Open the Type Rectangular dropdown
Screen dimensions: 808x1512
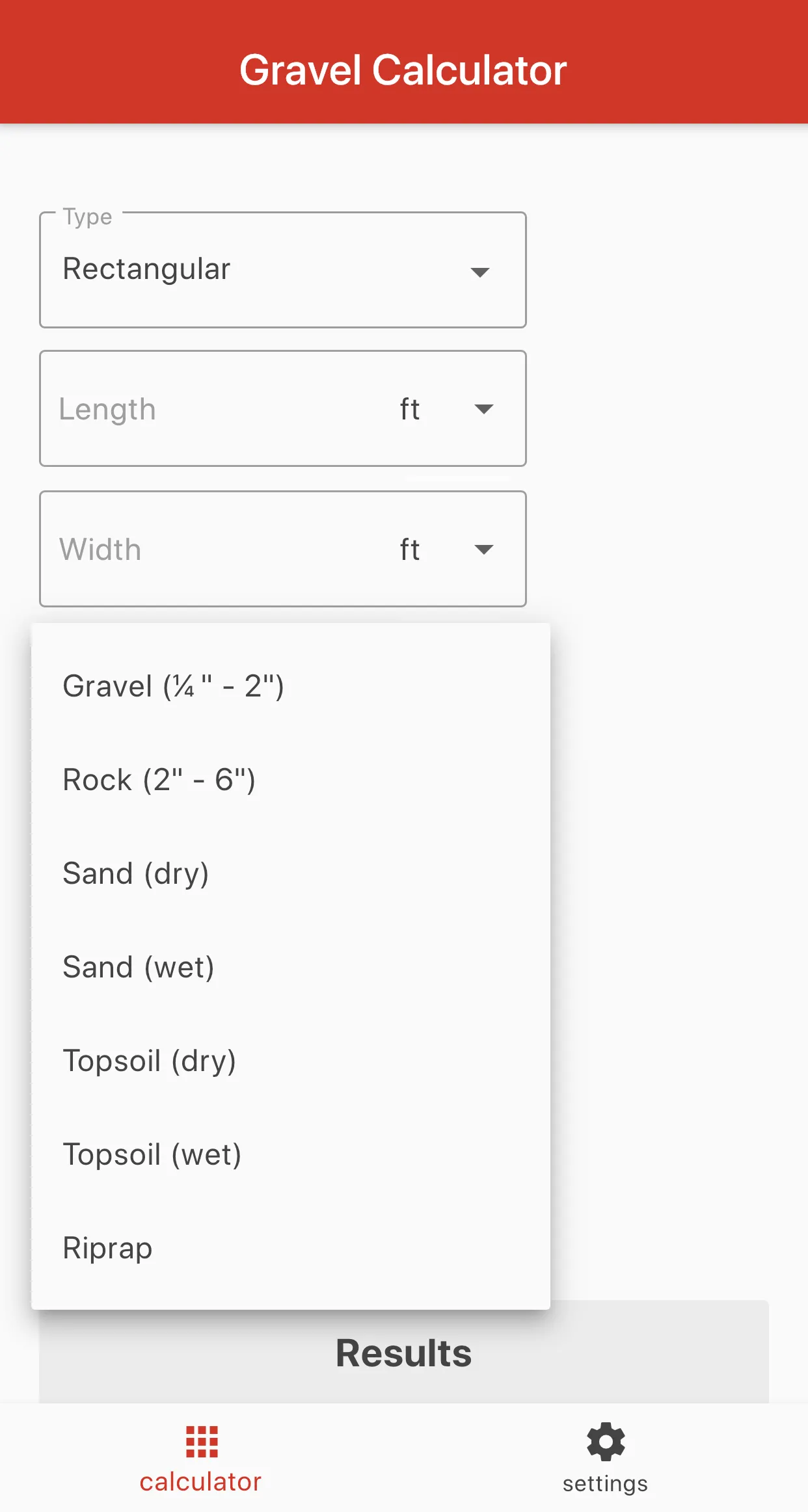coord(283,270)
